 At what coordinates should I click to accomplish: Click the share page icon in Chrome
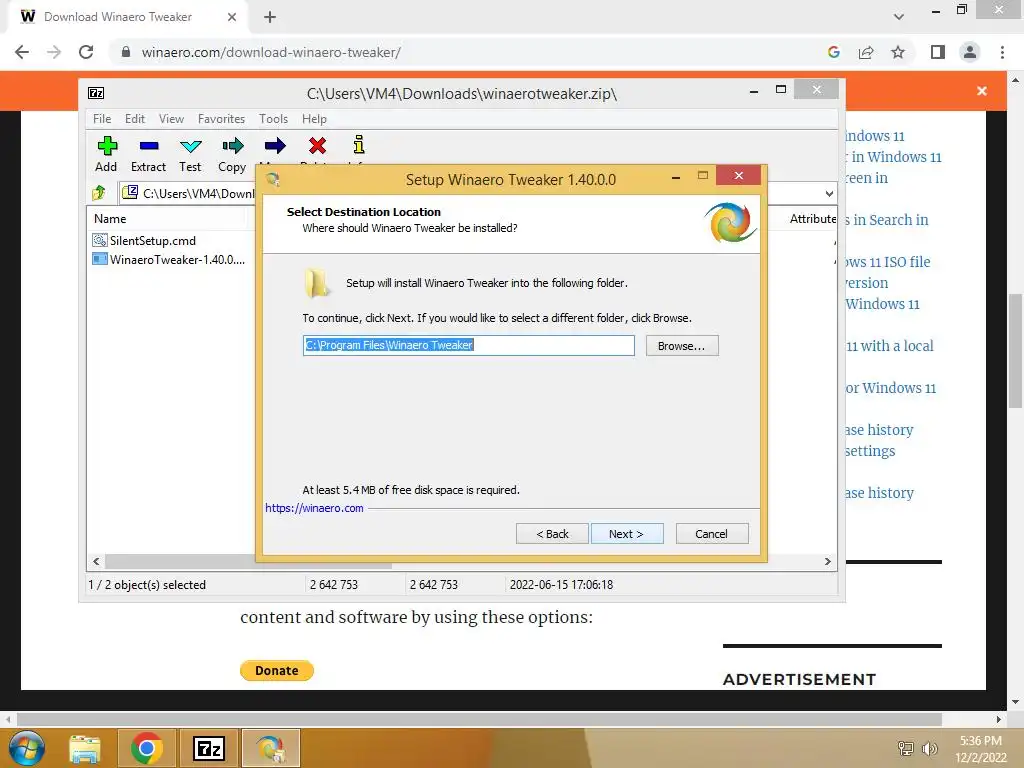[x=866, y=52]
